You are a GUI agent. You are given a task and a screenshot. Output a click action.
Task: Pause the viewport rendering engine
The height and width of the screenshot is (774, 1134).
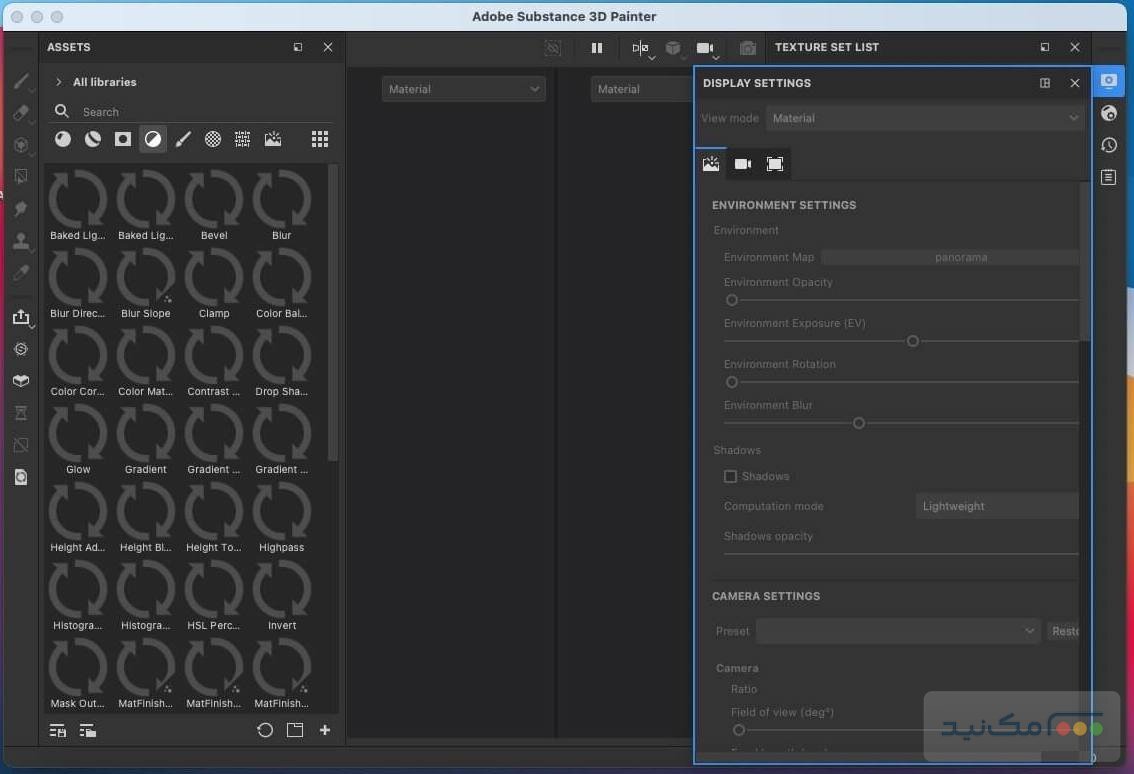pyautogui.click(x=597, y=47)
